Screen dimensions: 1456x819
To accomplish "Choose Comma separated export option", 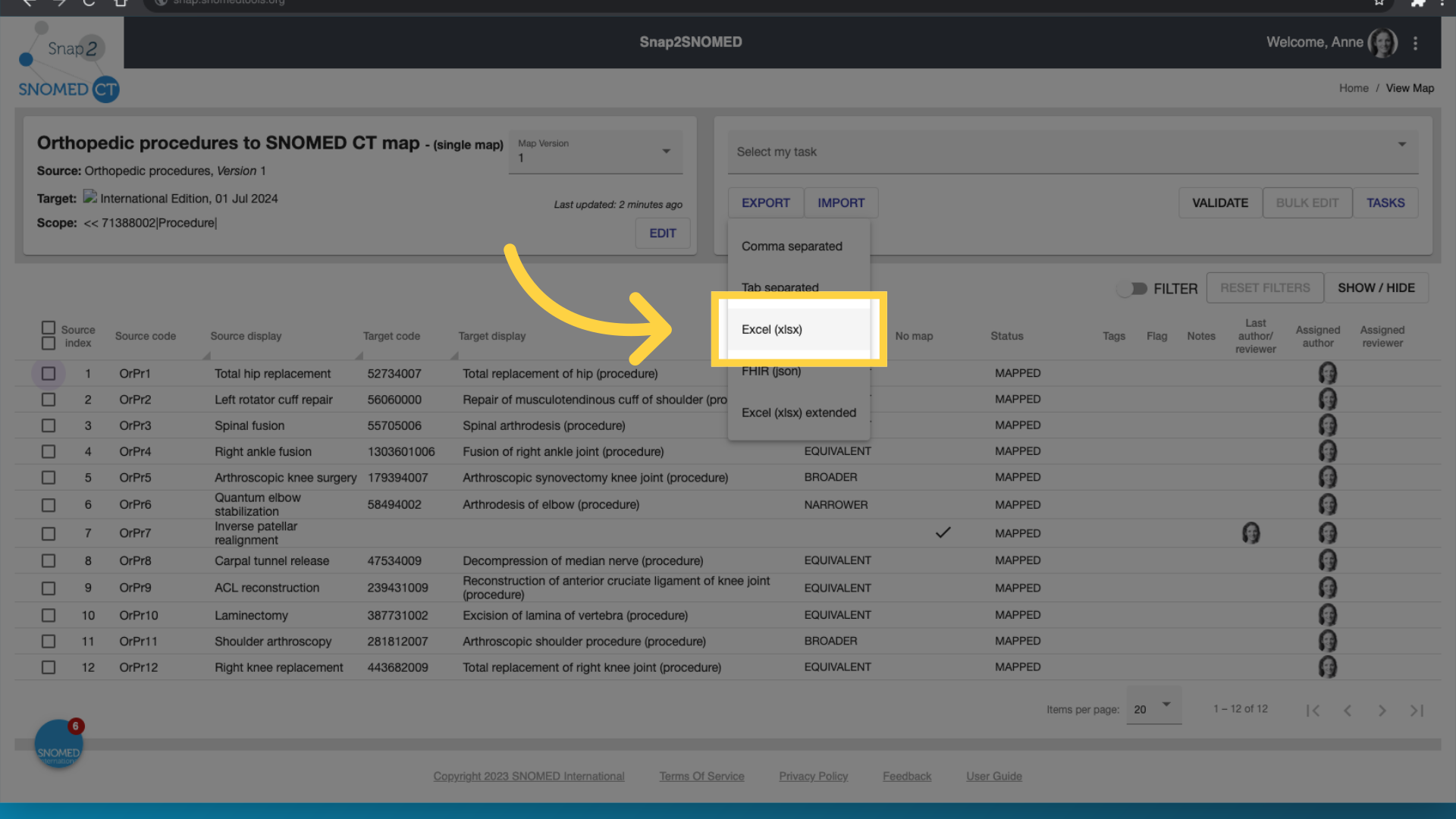I will pos(799,246).
